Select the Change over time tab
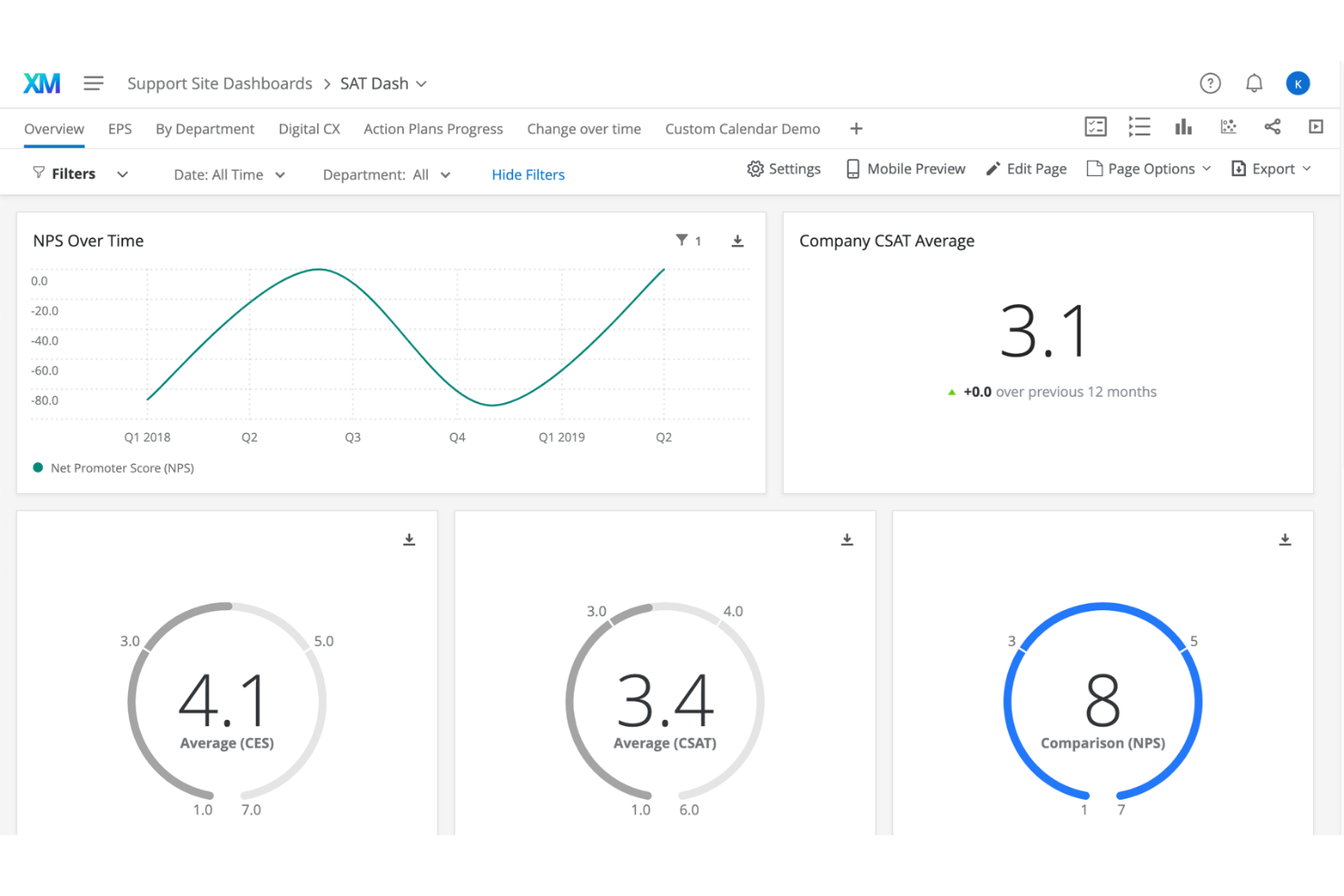The image size is (1344, 896). [x=584, y=129]
